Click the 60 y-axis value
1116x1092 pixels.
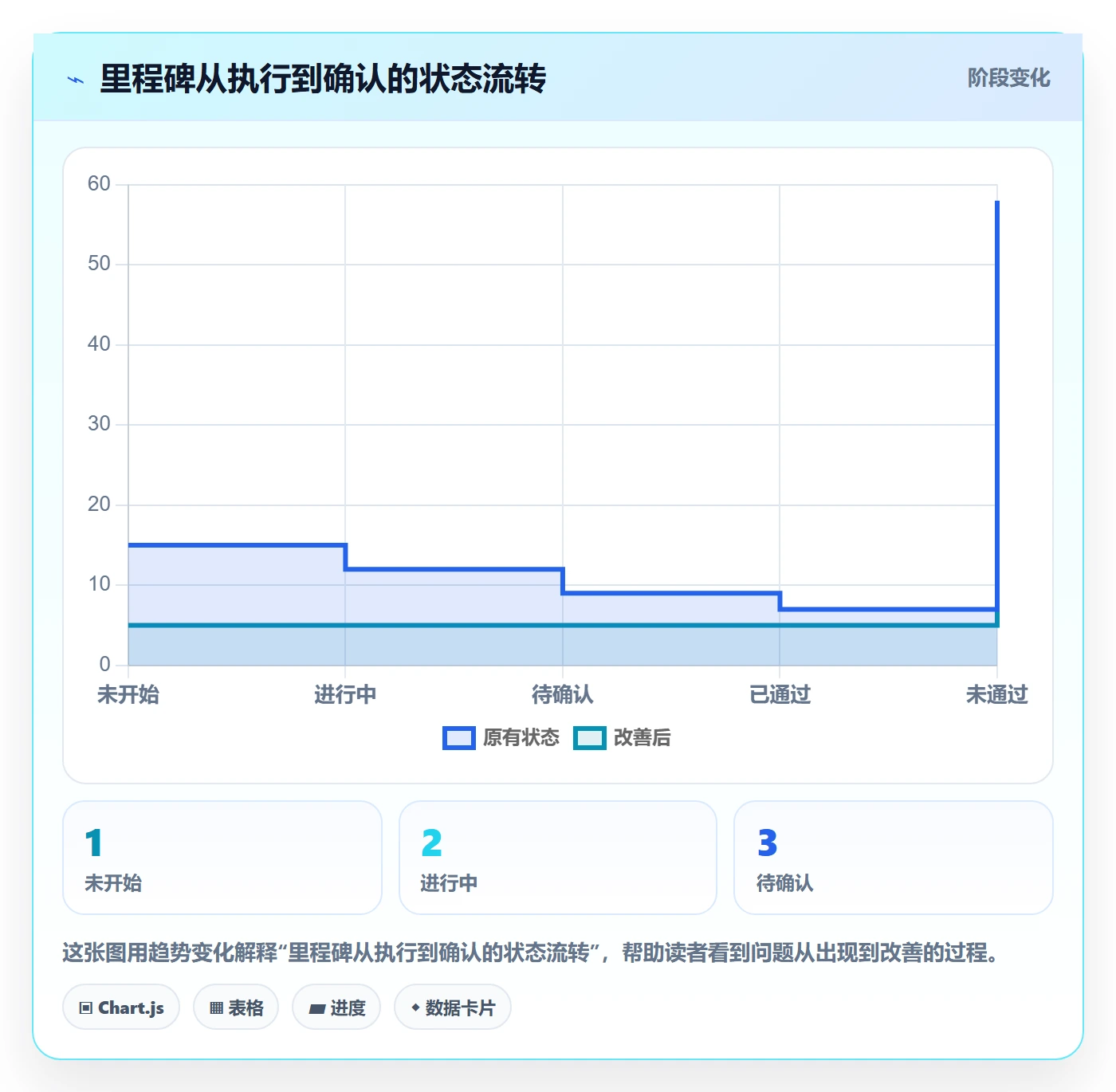point(99,184)
